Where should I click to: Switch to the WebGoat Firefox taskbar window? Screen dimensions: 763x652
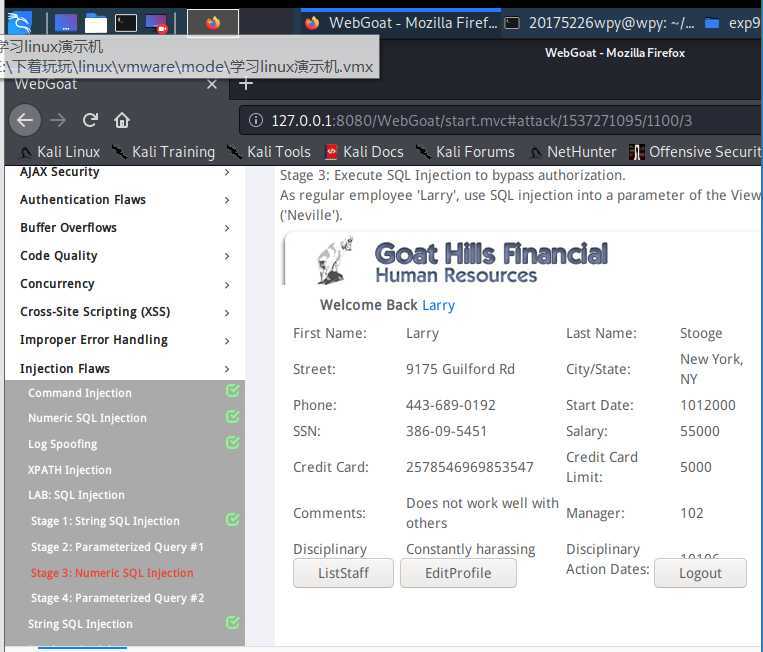click(400, 23)
